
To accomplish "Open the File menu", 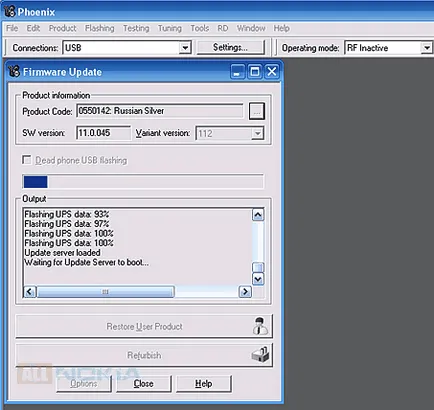I will (x=12, y=28).
